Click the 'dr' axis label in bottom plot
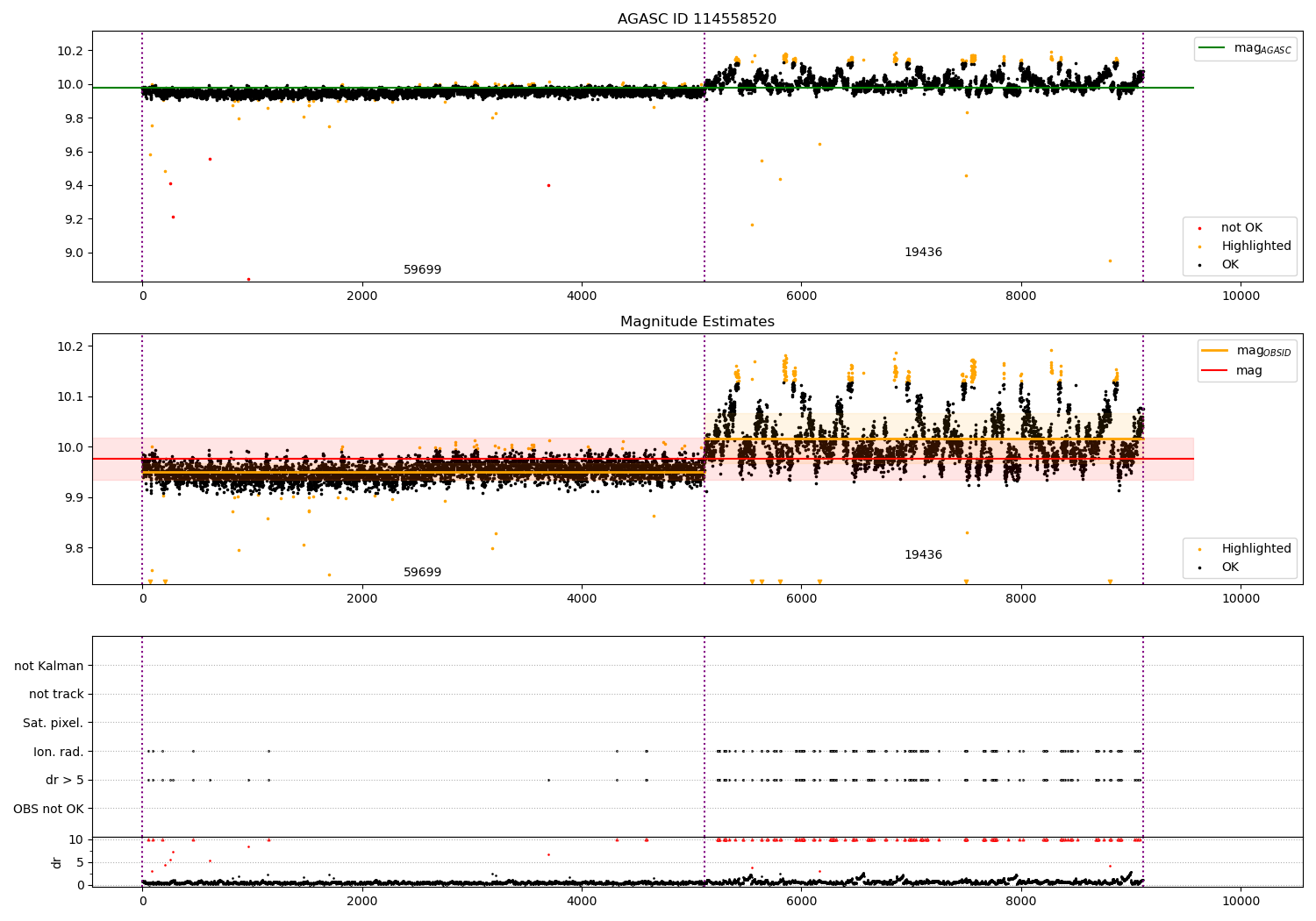Image resolution: width=1316 pixels, height=921 pixels. pyautogui.click(x=57, y=862)
